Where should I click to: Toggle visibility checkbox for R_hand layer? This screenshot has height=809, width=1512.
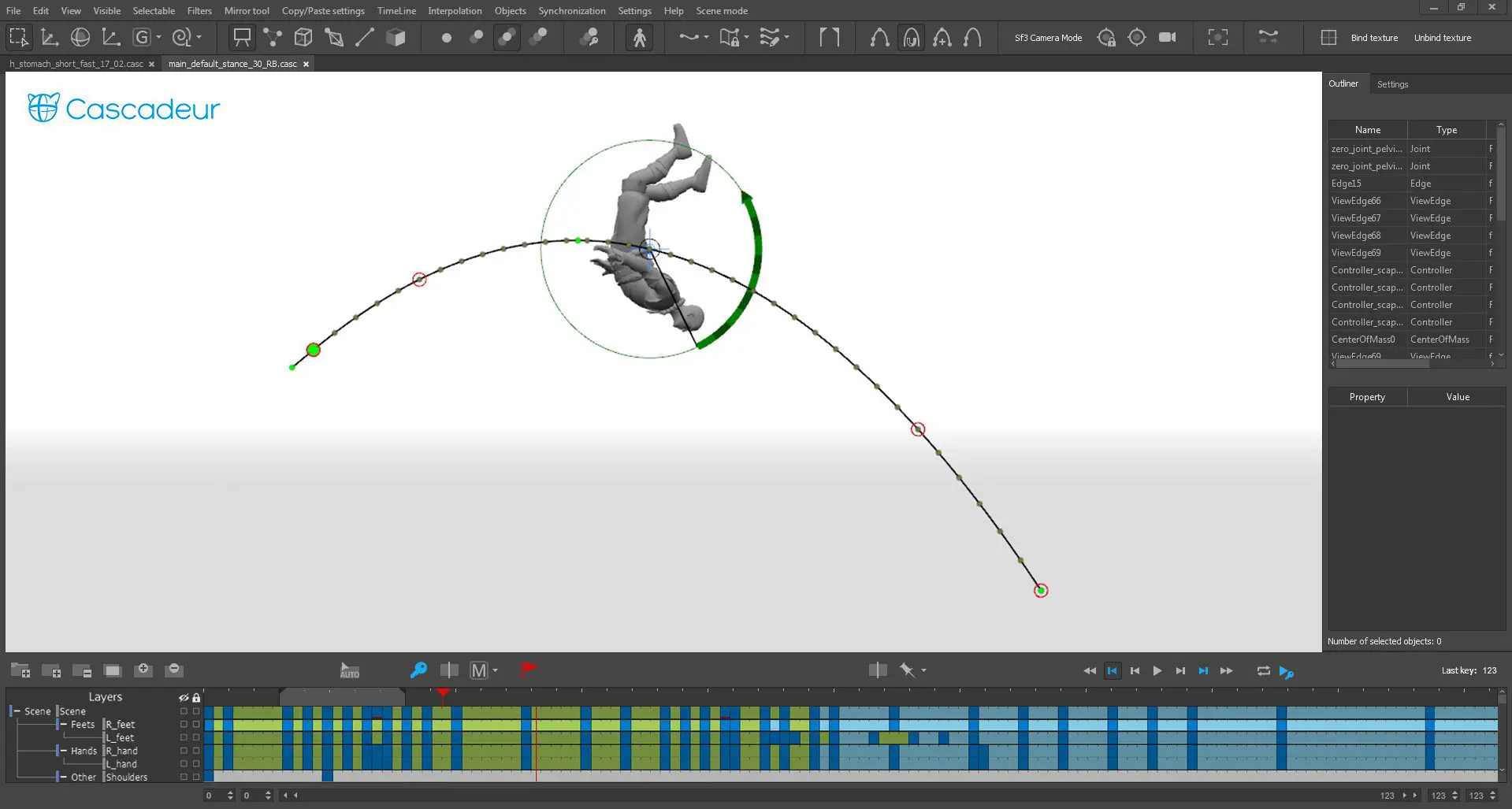pyautogui.click(x=184, y=751)
